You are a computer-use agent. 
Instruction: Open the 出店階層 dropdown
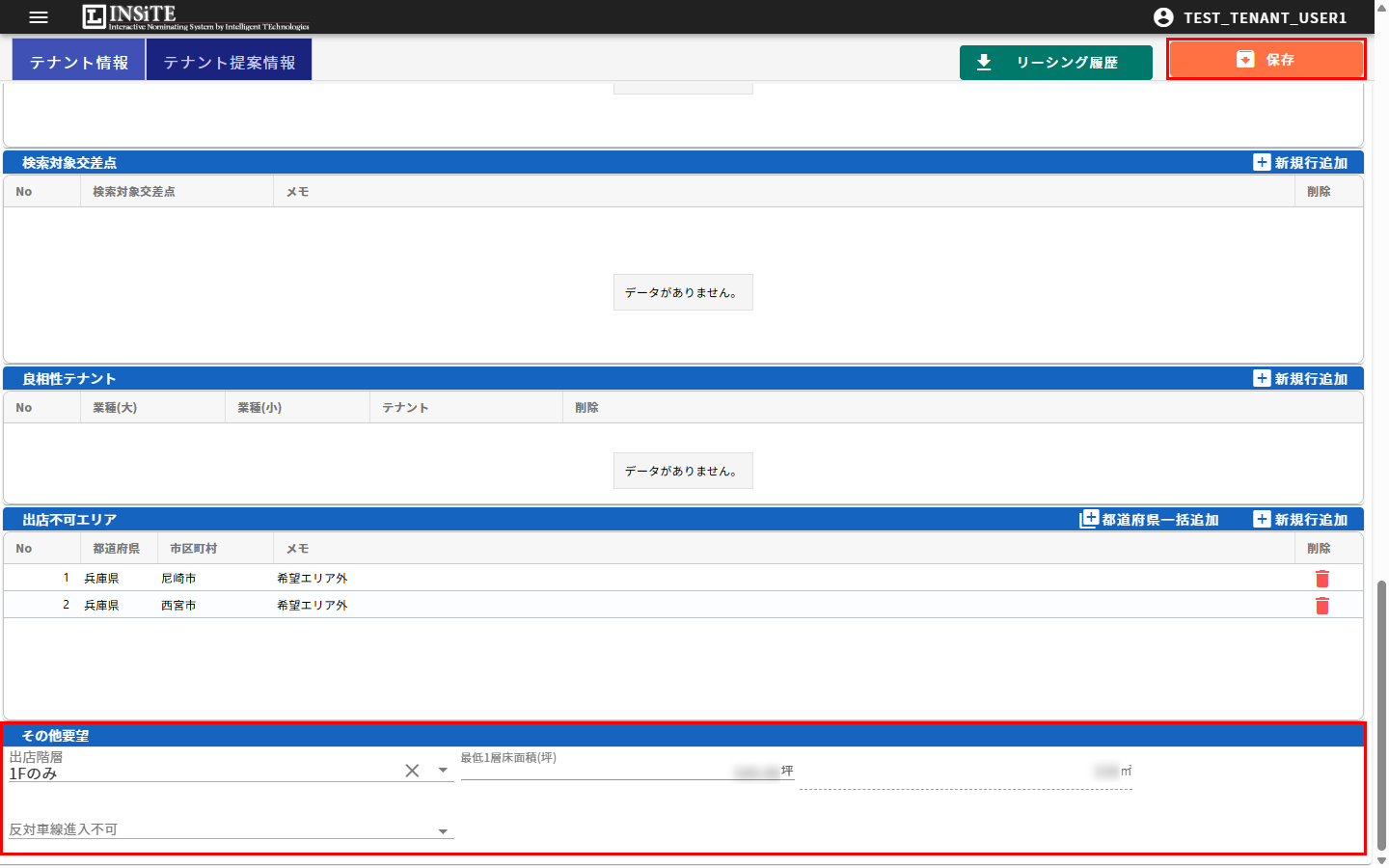click(443, 770)
